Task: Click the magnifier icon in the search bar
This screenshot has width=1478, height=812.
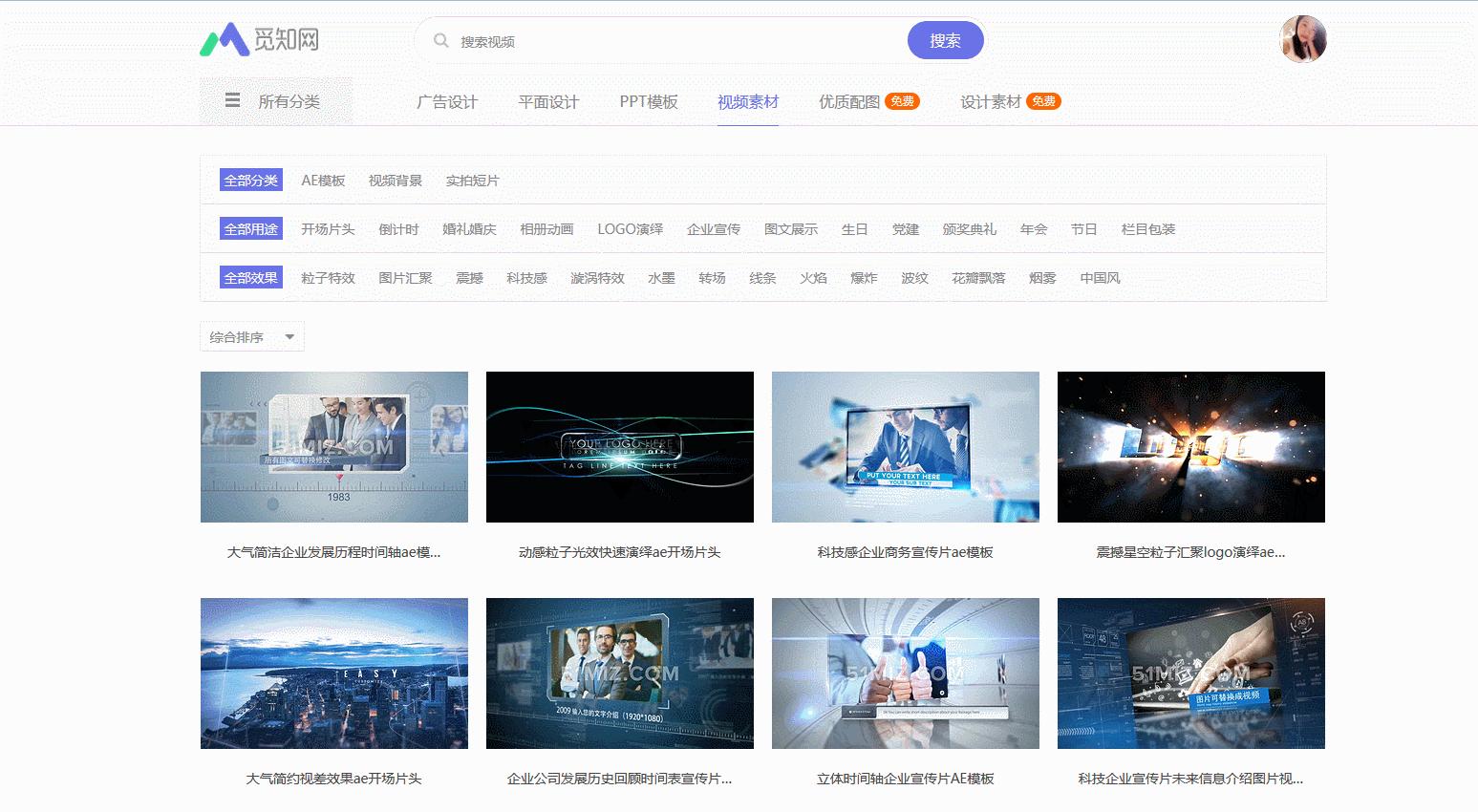Action: click(440, 40)
